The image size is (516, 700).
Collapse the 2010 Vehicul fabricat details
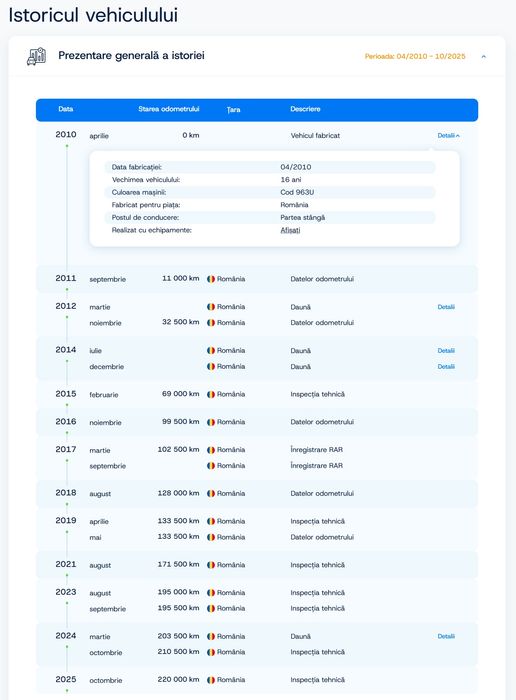coord(449,135)
